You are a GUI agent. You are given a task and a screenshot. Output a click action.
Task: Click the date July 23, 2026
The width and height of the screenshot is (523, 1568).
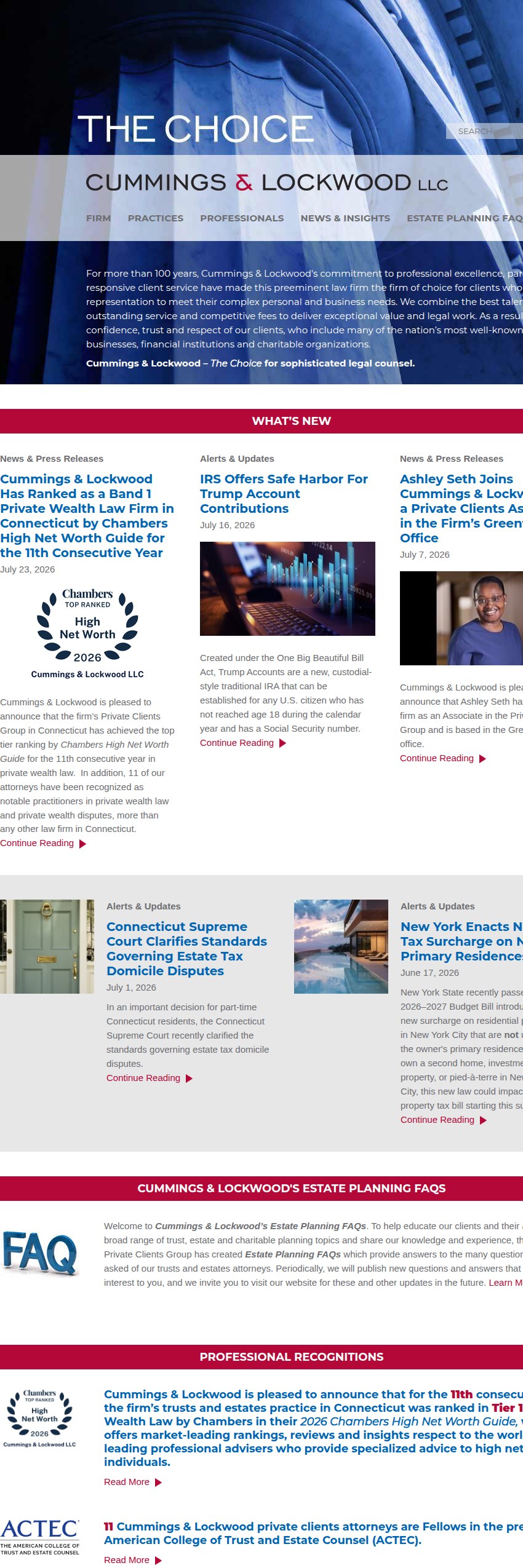point(28,569)
